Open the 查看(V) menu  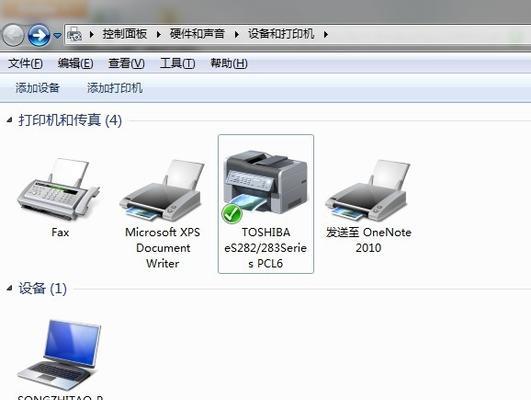pos(126,63)
